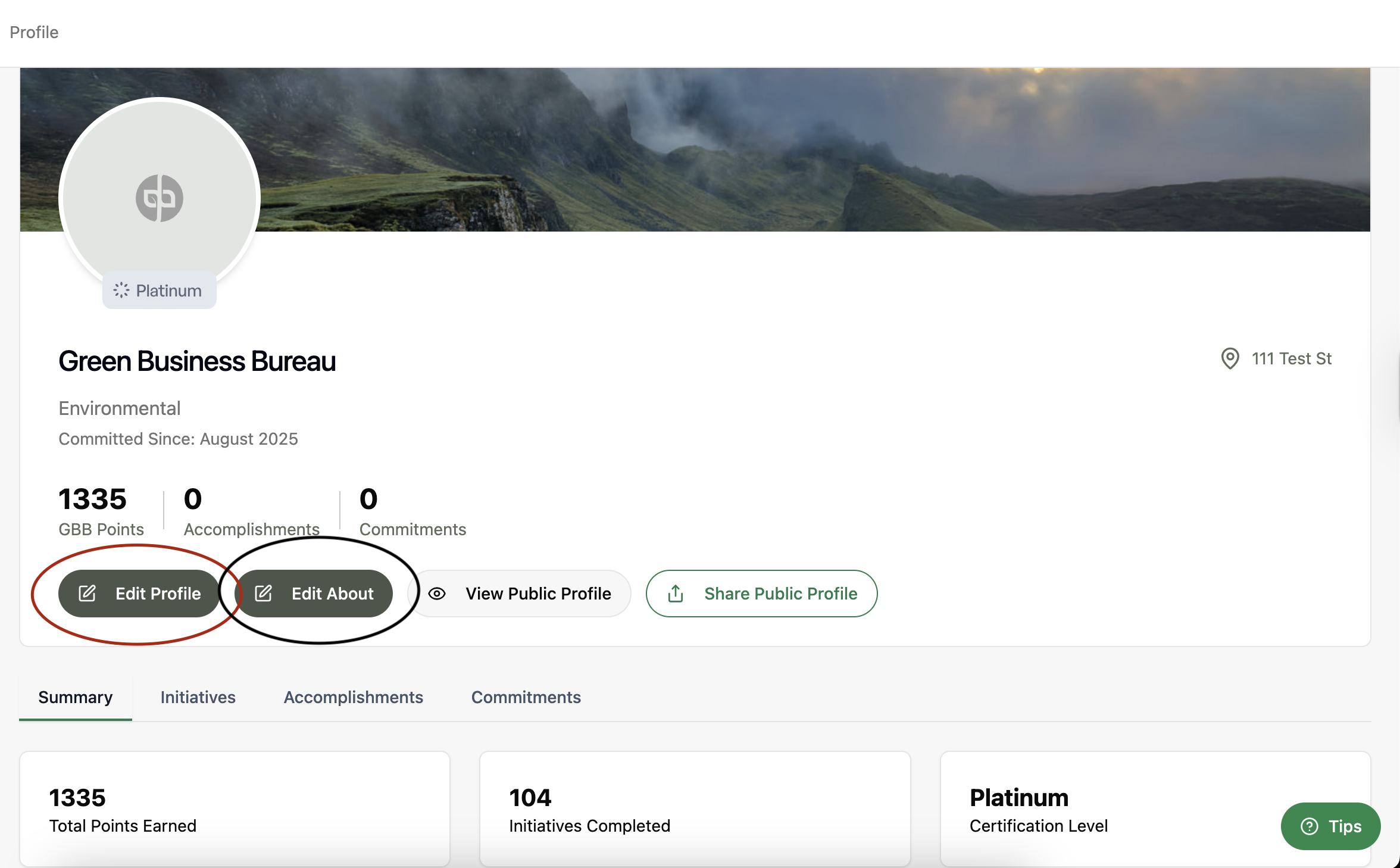1400x868 pixels.
Task: Click the profile avatar logo placeholder
Action: tap(160, 198)
